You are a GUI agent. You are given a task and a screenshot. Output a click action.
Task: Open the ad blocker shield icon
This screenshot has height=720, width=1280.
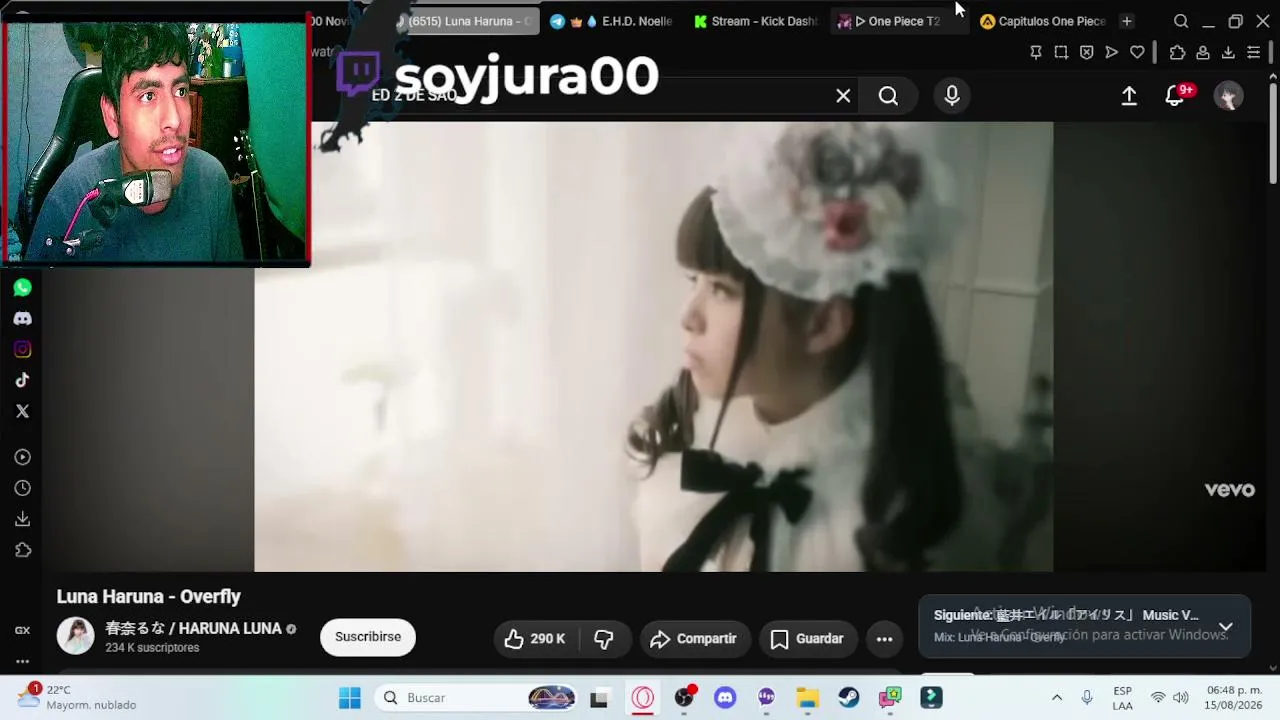pyautogui.click(x=1087, y=52)
